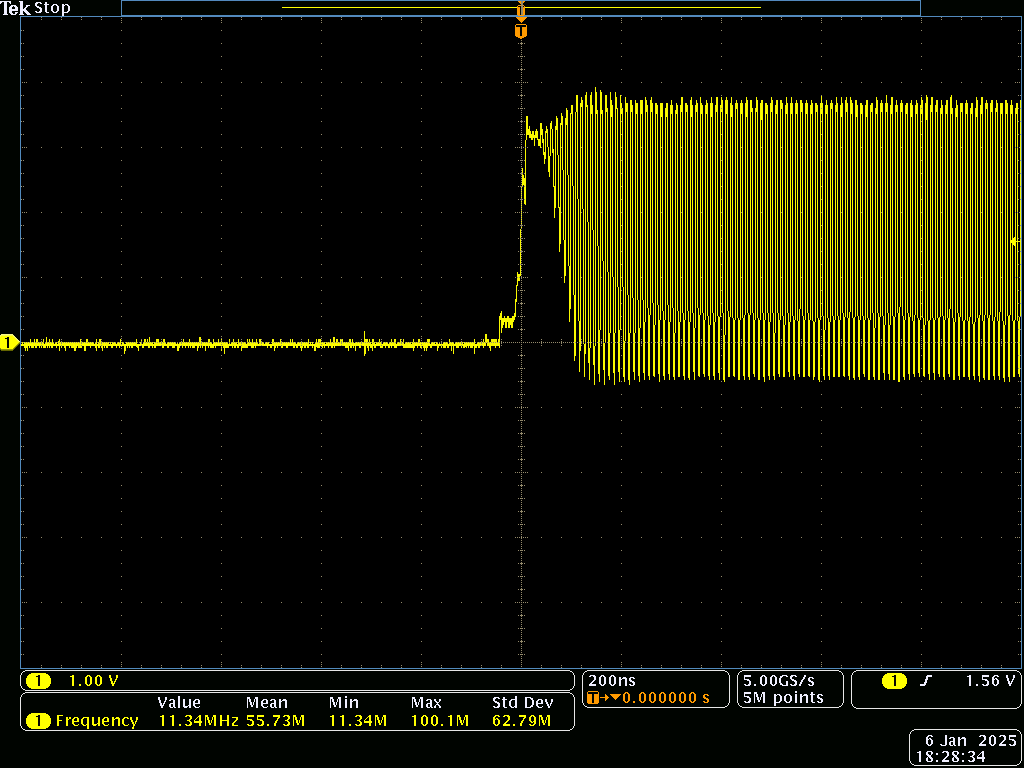Image resolution: width=1024 pixels, height=768 pixels.
Task: Click the 5M points record length readout
Action: click(x=782, y=697)
